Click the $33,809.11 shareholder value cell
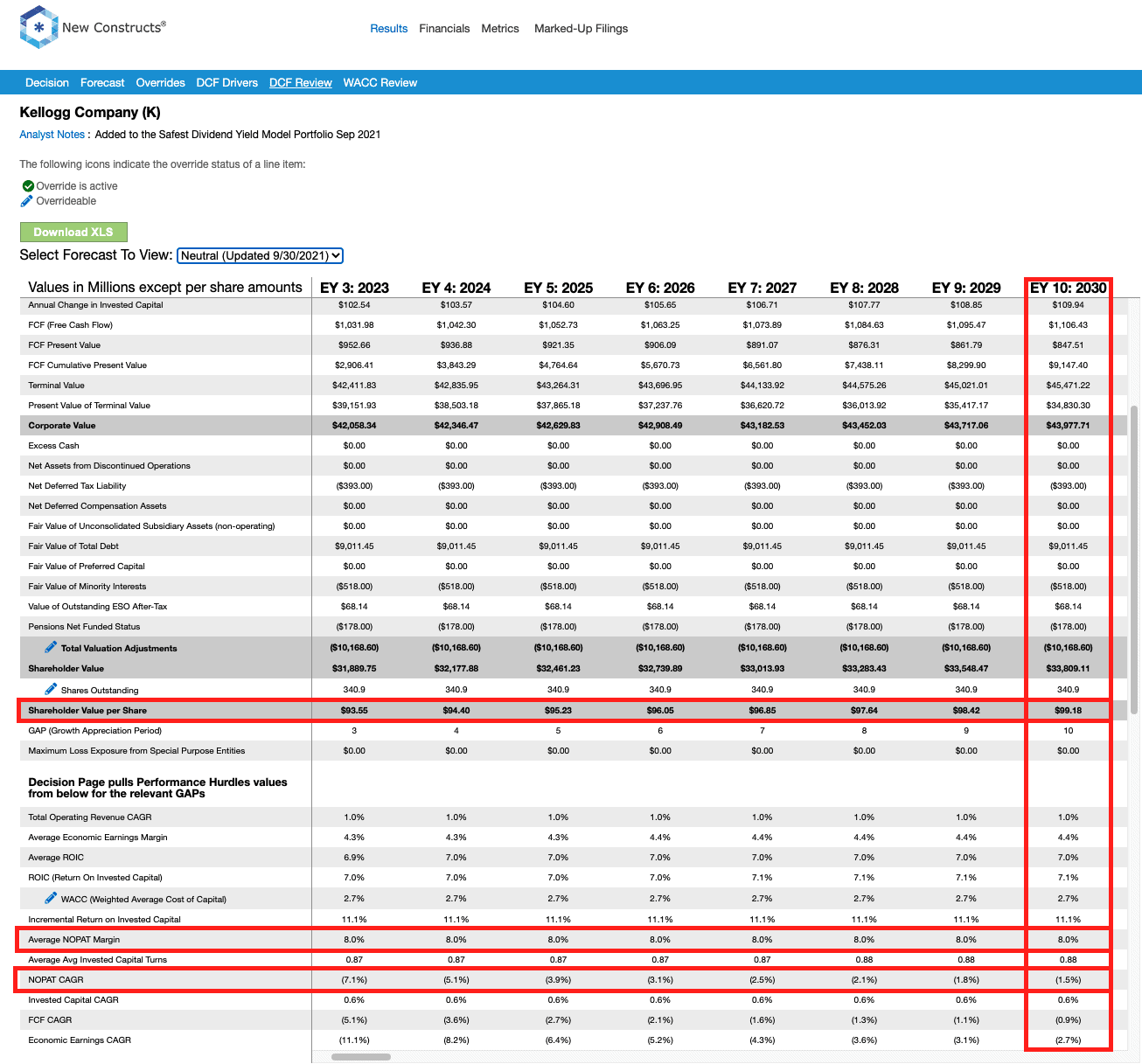This screenshot has height=1064, width=1142. pyautogui.click(x=1068, y=669)
